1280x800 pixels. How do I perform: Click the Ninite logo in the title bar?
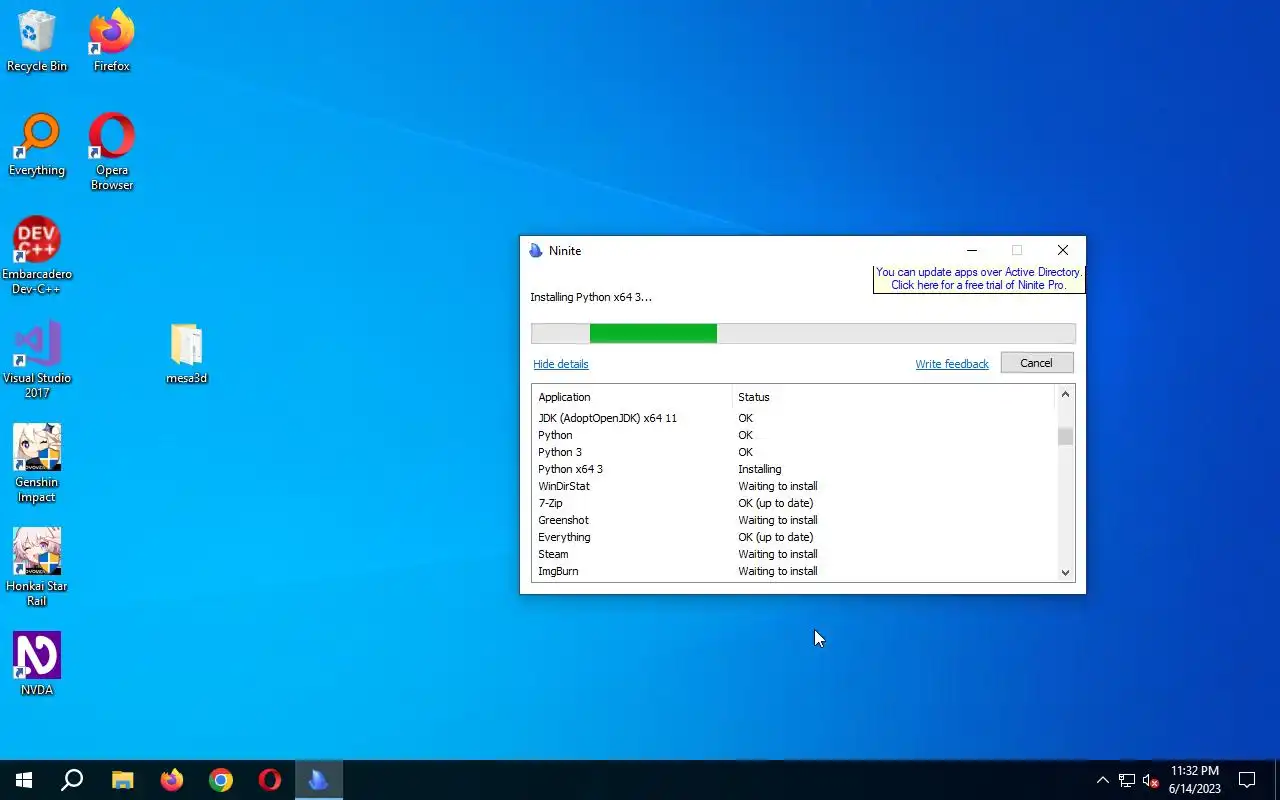coord(536,251)
